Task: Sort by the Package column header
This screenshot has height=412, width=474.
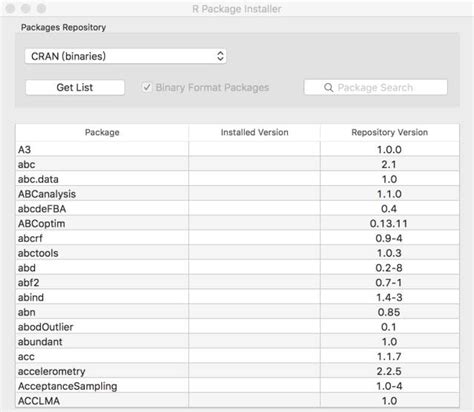Action: pos(102,132)
